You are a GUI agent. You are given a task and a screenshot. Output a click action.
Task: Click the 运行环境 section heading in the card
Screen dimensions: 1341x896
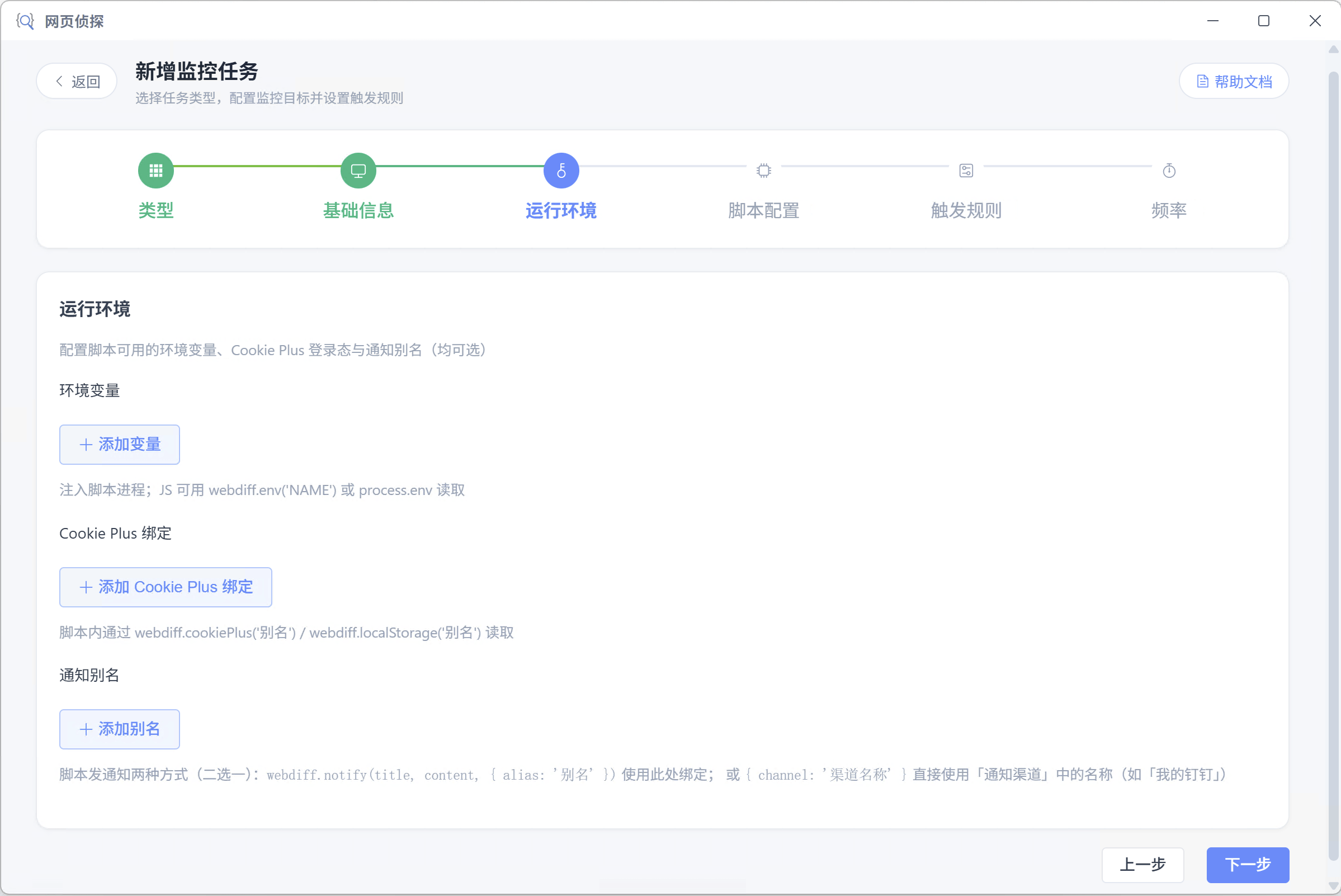[x=95, y=309]
